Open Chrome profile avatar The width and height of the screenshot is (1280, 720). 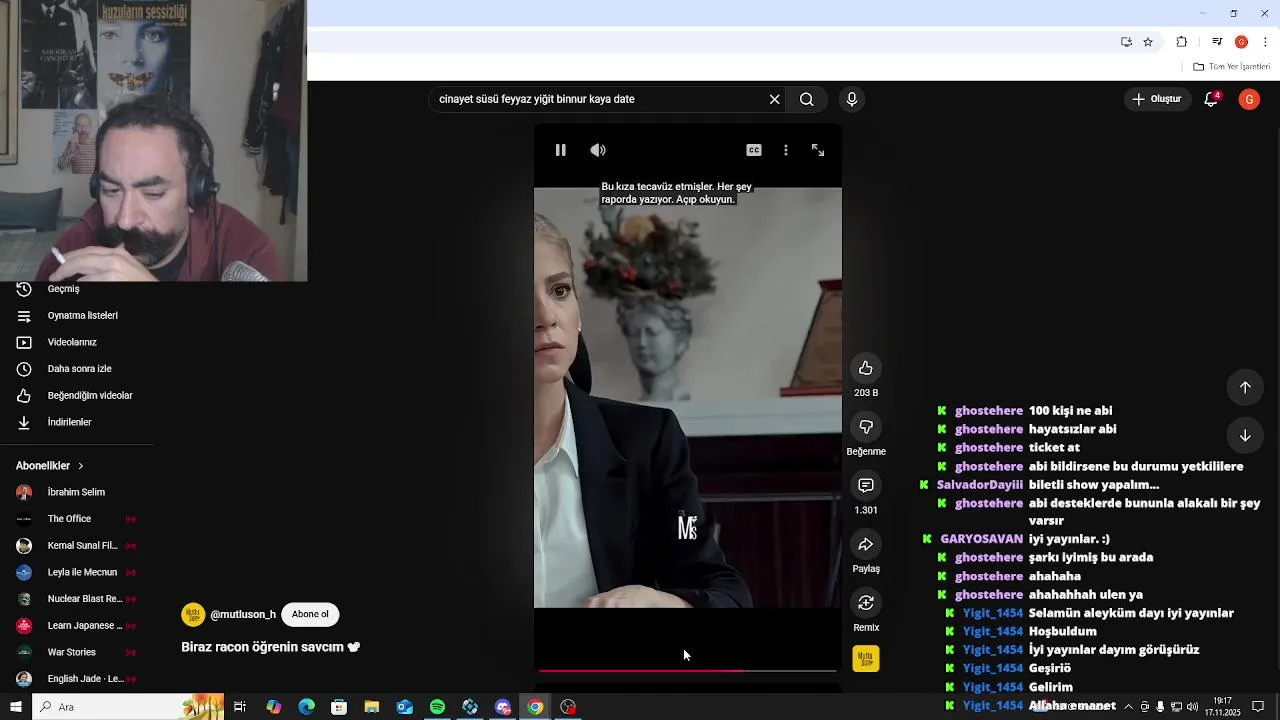(1241, 42)
